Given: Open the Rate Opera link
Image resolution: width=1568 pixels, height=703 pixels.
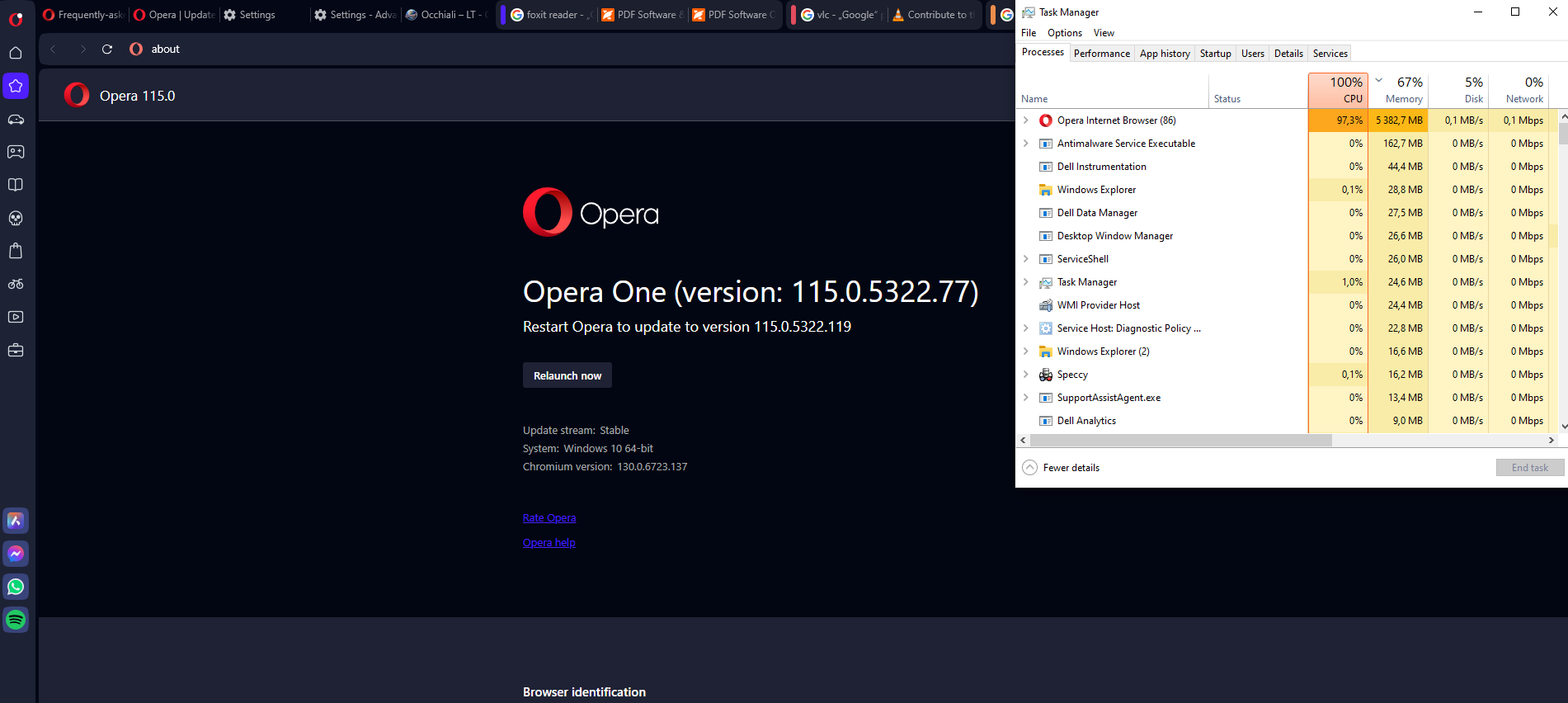Looking at the screenshot, I should 549,518.
